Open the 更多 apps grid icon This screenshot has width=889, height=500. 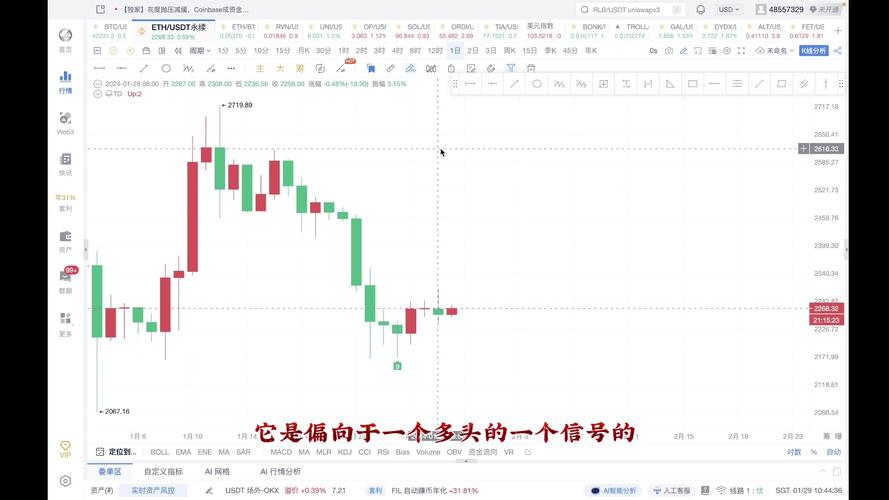[x=65, y=324]
